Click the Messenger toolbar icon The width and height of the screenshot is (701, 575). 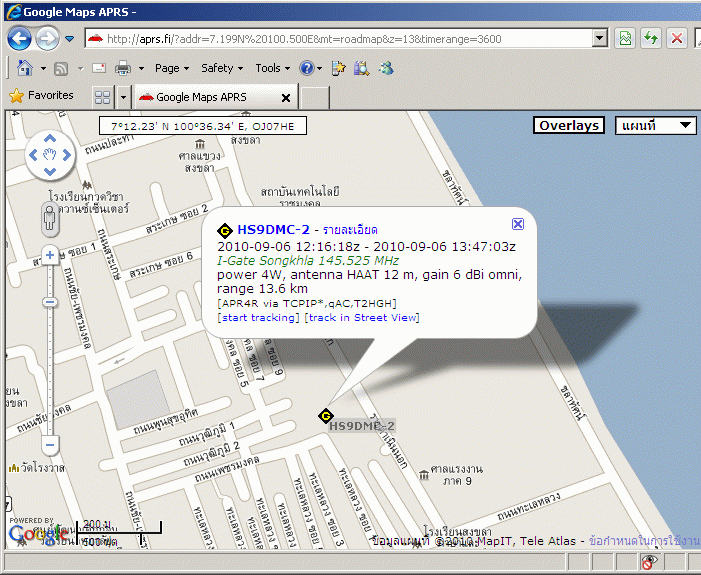[386, 68]
